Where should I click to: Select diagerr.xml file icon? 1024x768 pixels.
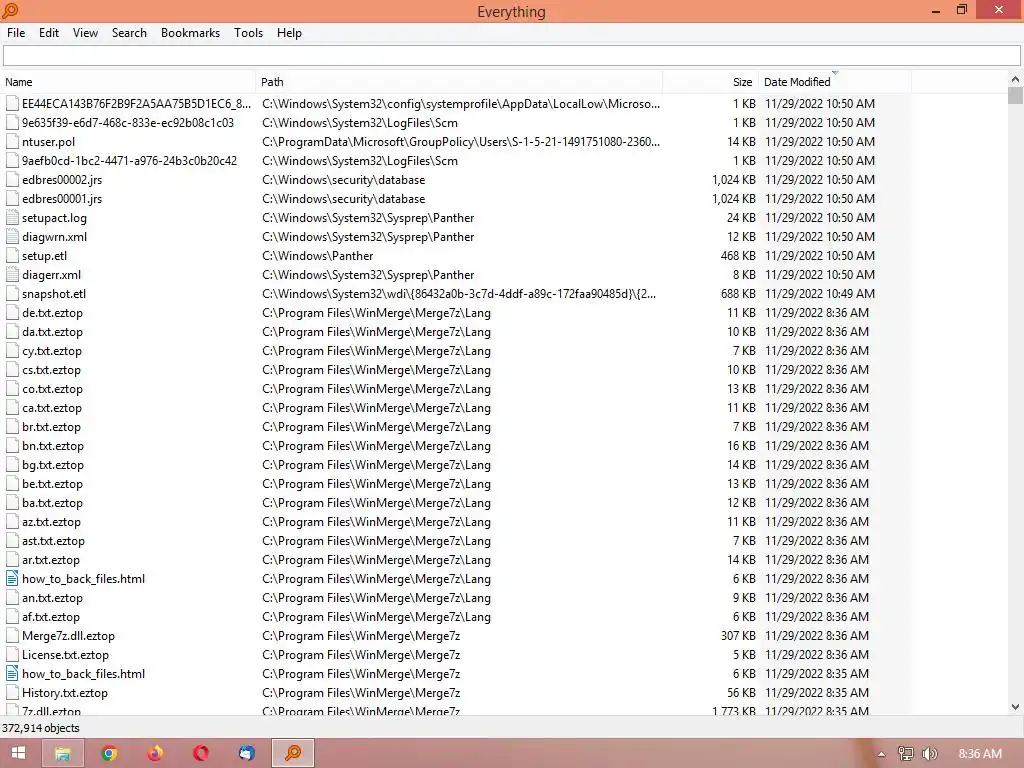[x=12, y=274]
